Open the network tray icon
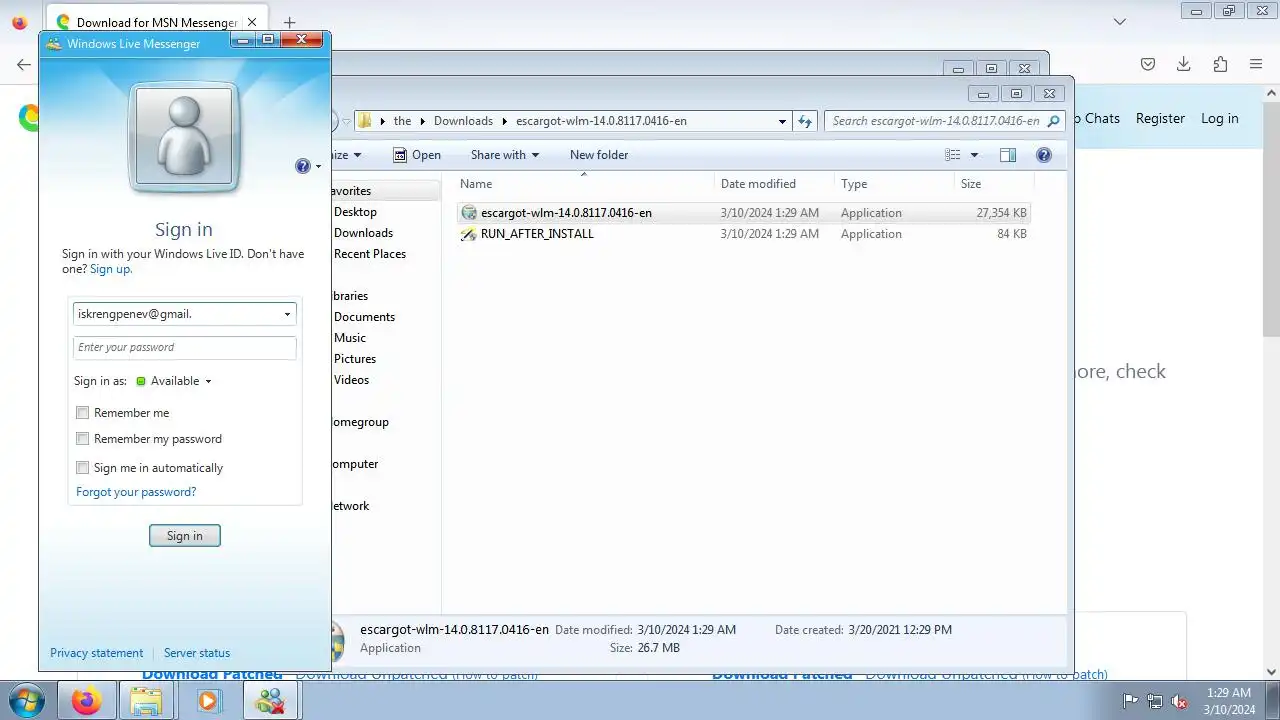 1155,701
